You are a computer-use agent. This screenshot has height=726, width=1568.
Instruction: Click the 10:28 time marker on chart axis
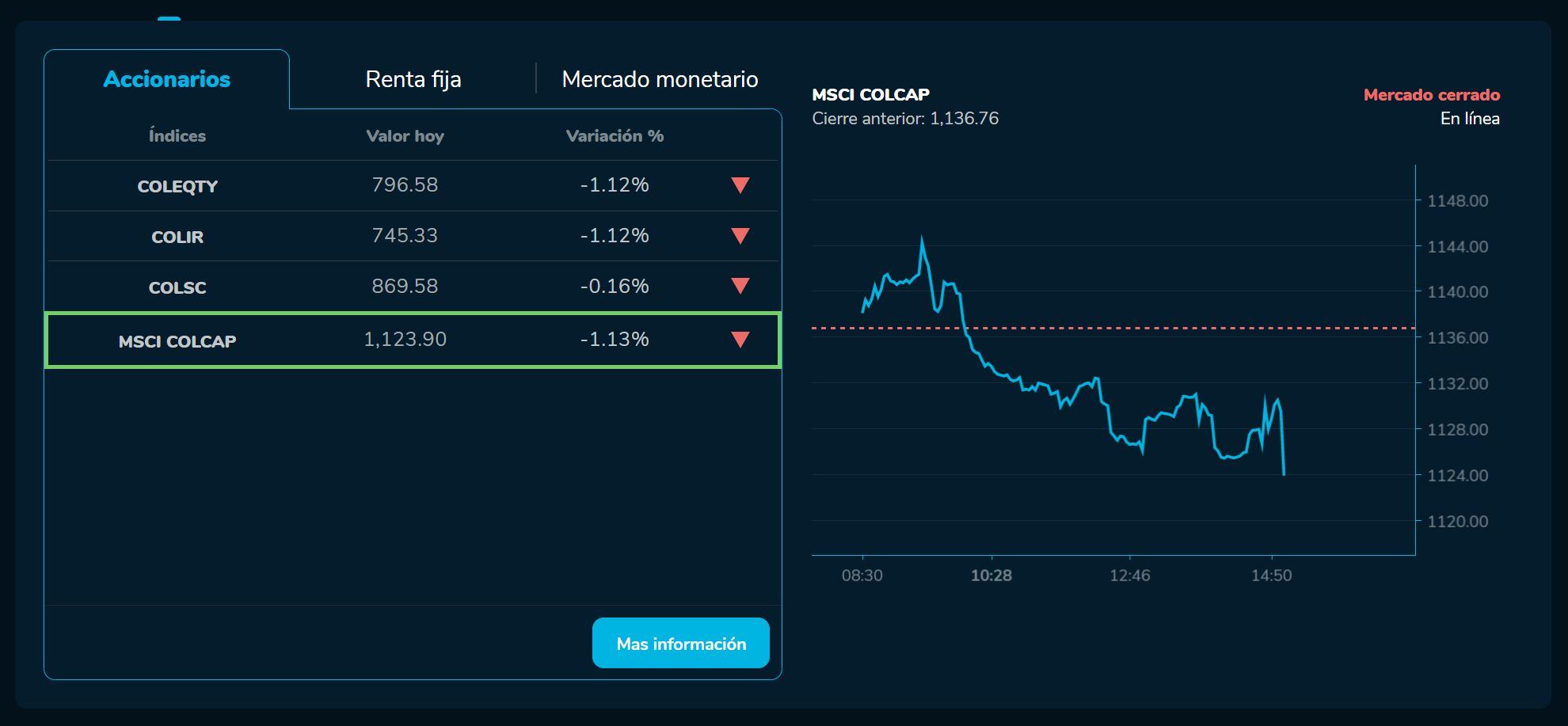point(991,576)
